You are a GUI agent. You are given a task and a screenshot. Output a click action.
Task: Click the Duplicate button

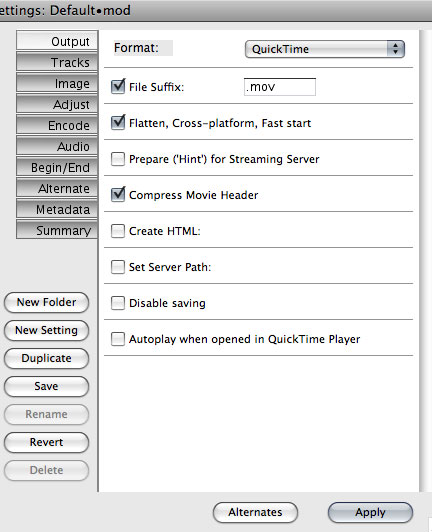(x=46, y=359)
